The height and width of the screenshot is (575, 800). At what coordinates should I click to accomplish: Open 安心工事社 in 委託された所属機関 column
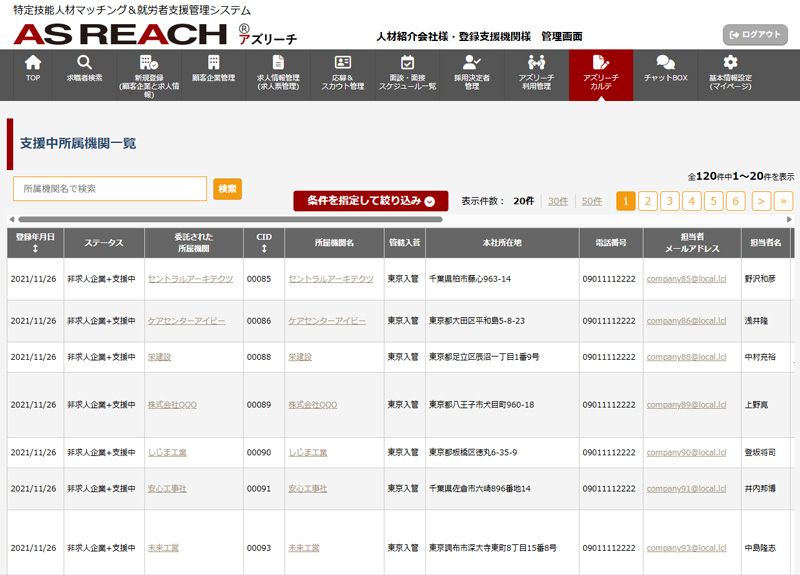click(x=167, y=489)
